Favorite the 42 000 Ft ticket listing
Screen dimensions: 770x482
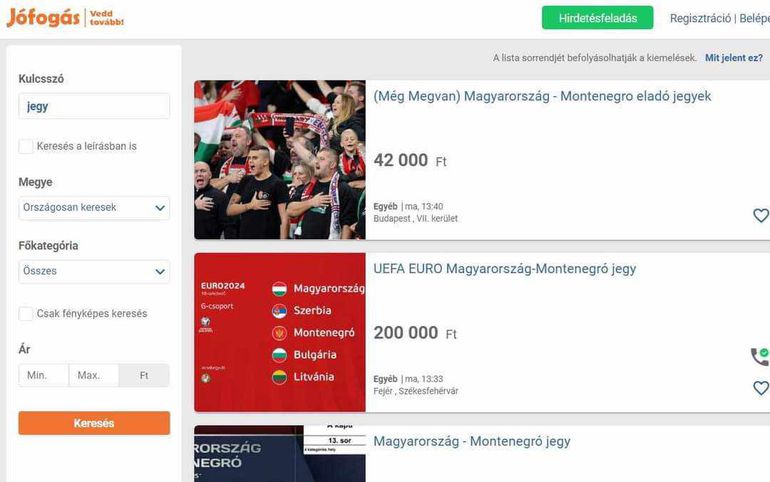(x=761, y=215)
